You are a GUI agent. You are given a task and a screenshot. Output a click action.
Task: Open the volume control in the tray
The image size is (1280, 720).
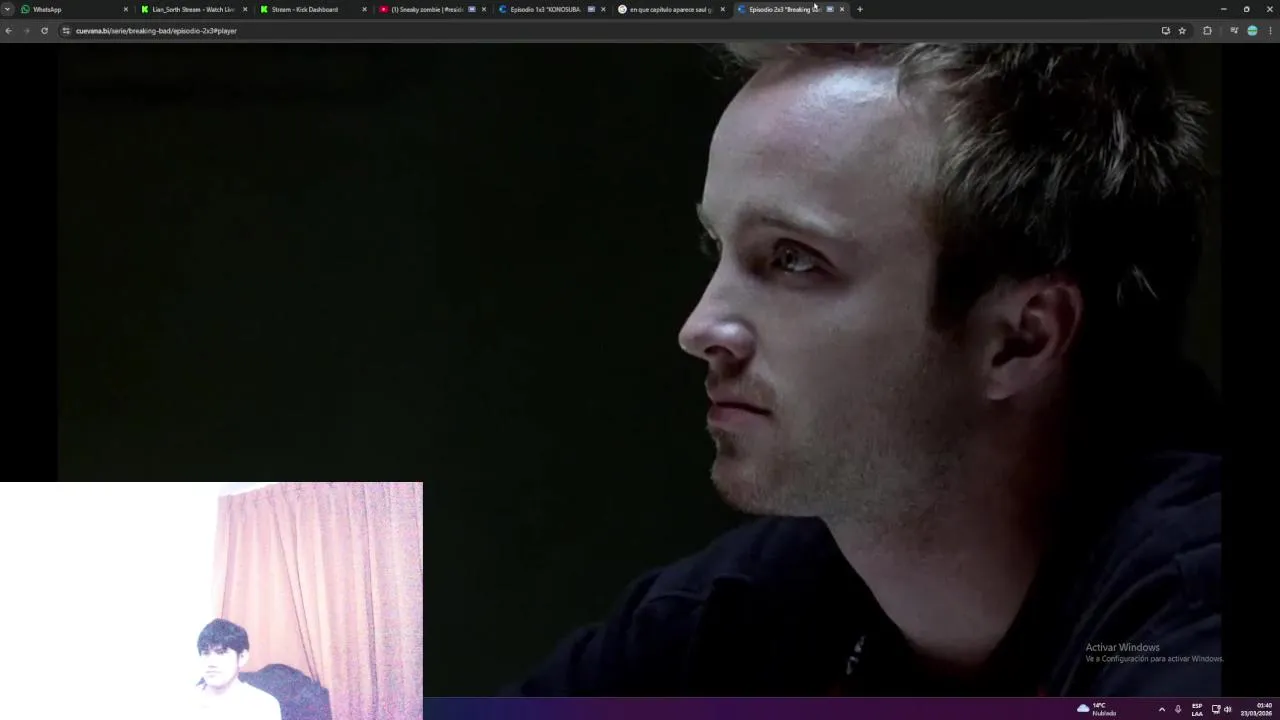pyautogui.click(x=1227, y=709)
